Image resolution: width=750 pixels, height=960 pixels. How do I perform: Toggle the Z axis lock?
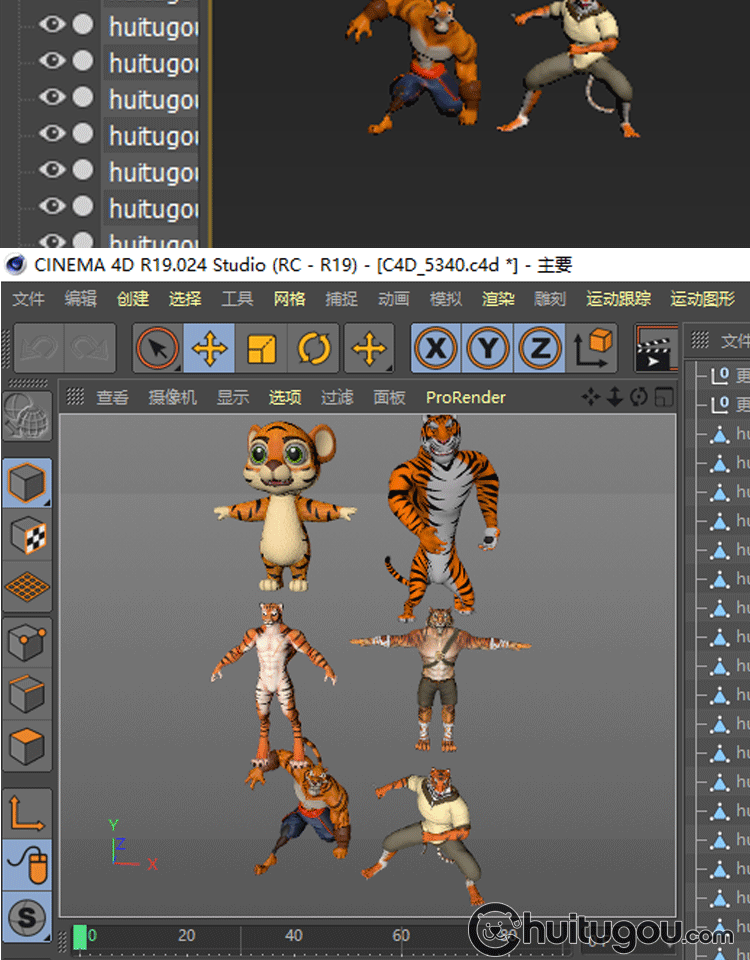click(x=540, y=349)
